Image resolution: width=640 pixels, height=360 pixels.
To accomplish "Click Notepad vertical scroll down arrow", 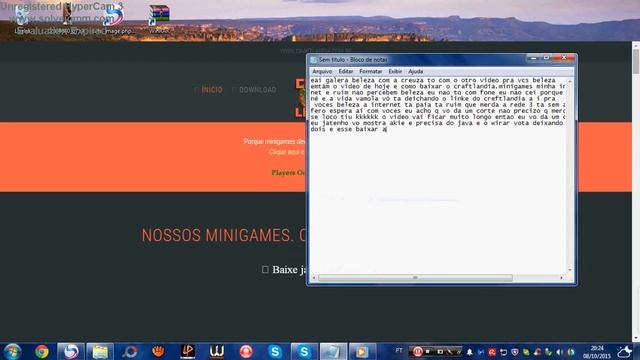I will point(570,270).
